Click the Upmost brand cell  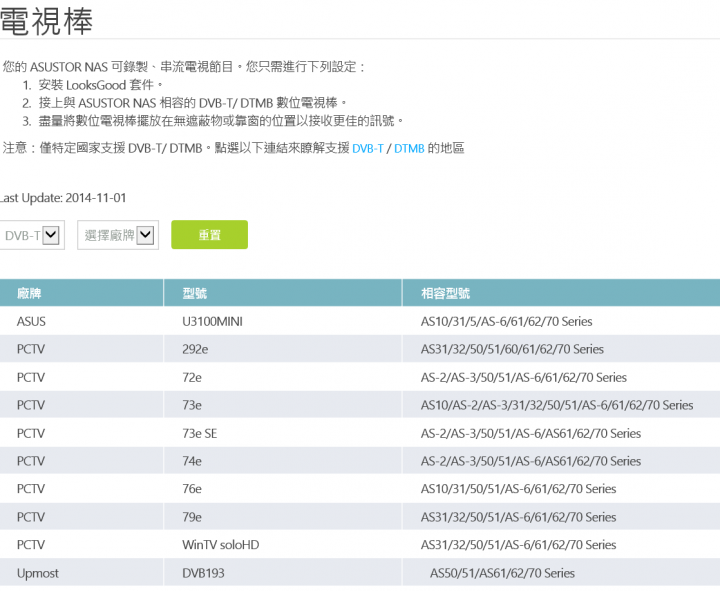tap(82, 573)
